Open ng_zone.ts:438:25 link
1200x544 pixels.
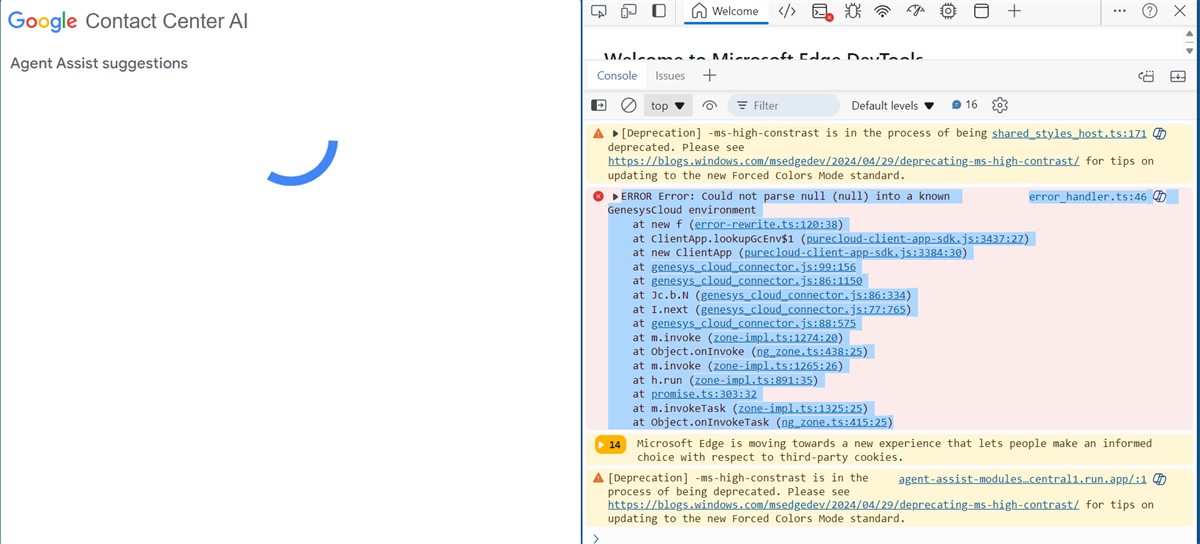point(812,352)
